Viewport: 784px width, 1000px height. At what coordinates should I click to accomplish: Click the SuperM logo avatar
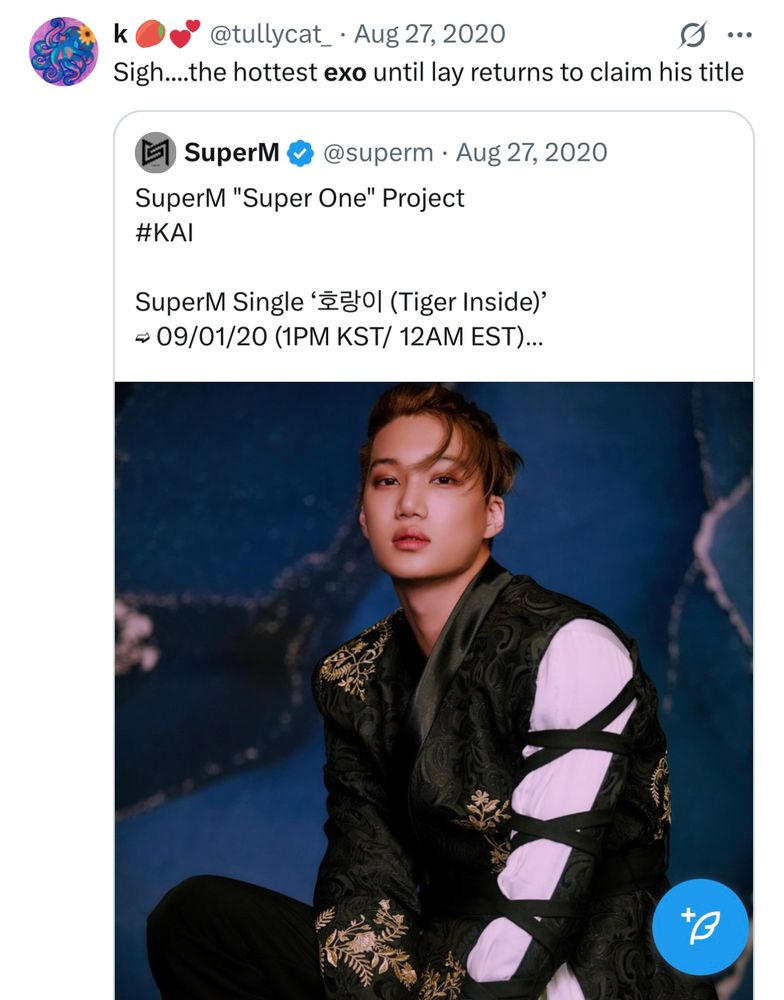tap(155, 153)
